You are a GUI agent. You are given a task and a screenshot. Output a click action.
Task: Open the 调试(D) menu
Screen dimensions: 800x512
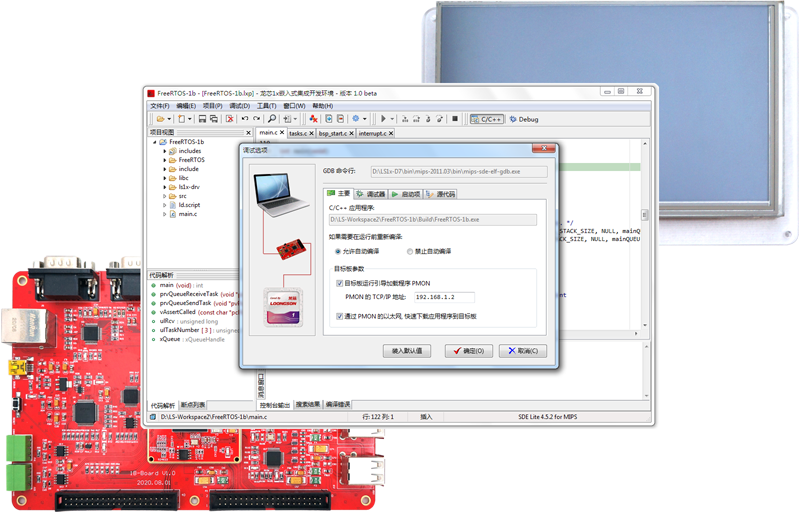point(240,106)
